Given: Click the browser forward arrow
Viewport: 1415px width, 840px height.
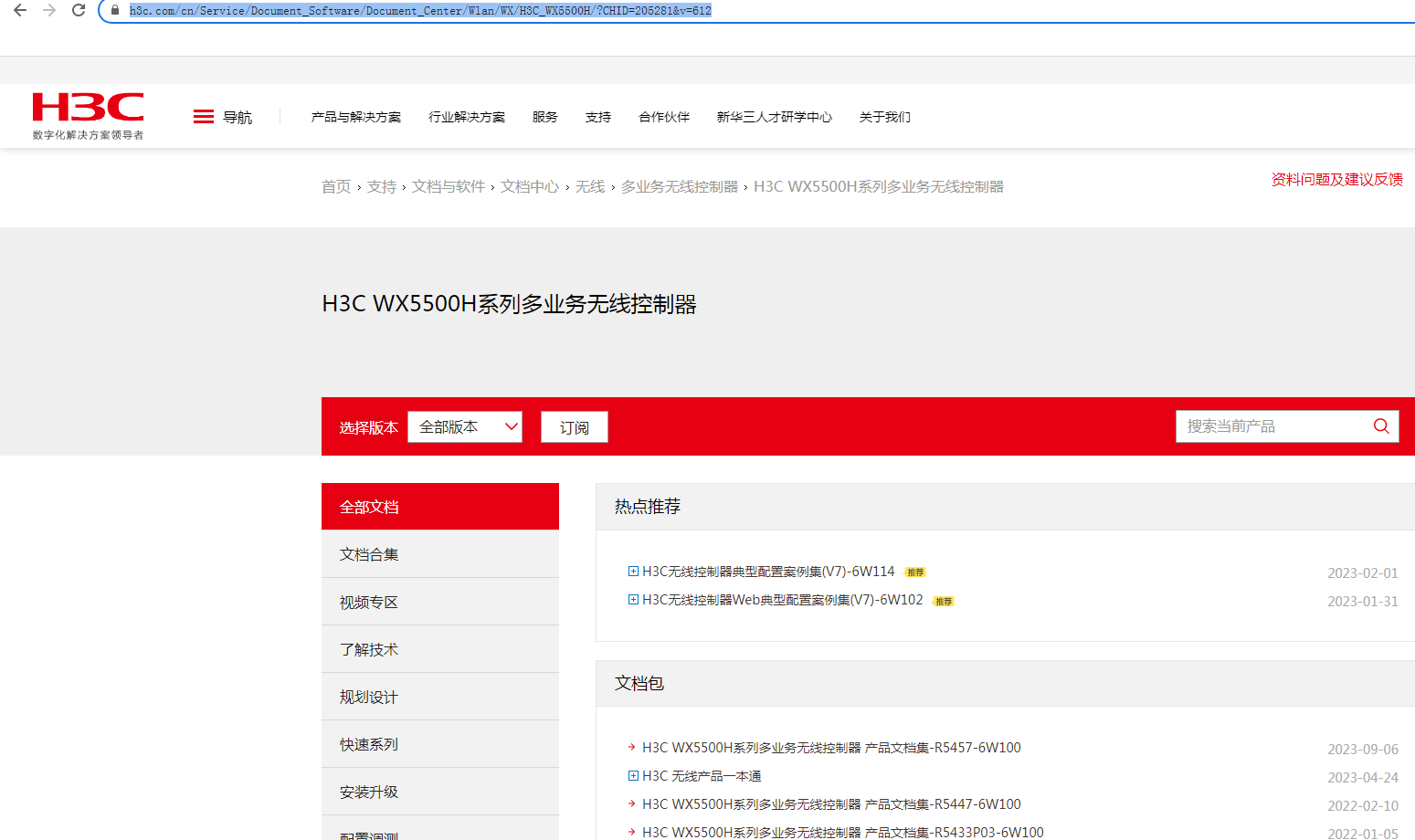Looking at the screenshot, I should click(49, 10).
